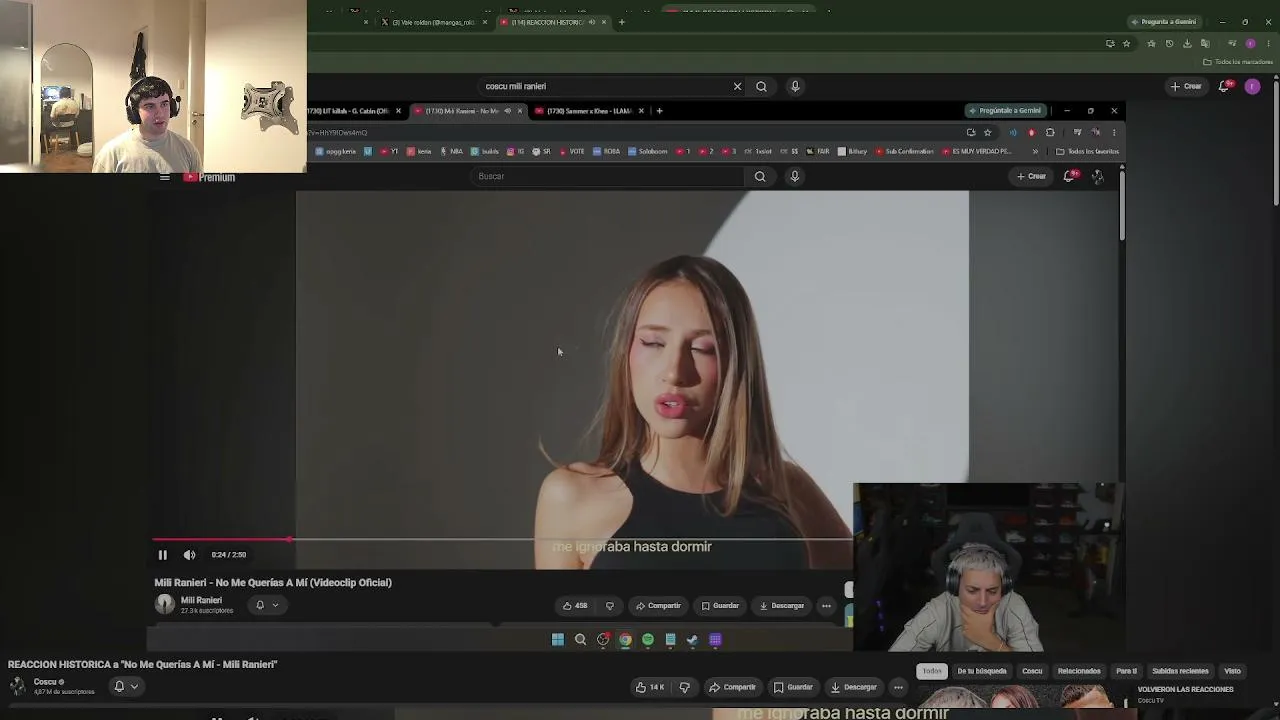Open Coscu channel notification bell dropdown
Screen dimensions: 1280x720
(x=126, y=687)
